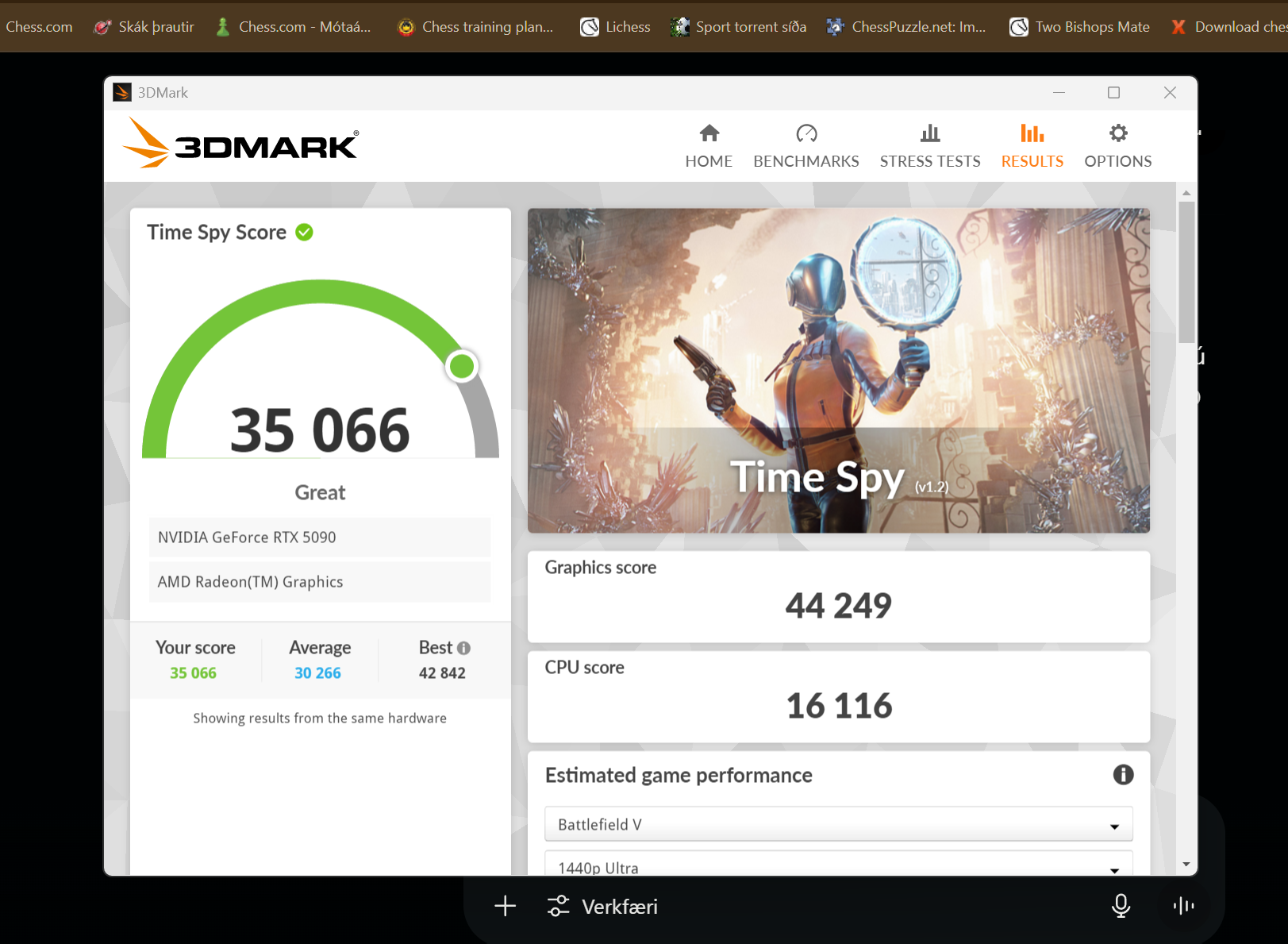Click the score gauge indicator knob

point(462,366)
